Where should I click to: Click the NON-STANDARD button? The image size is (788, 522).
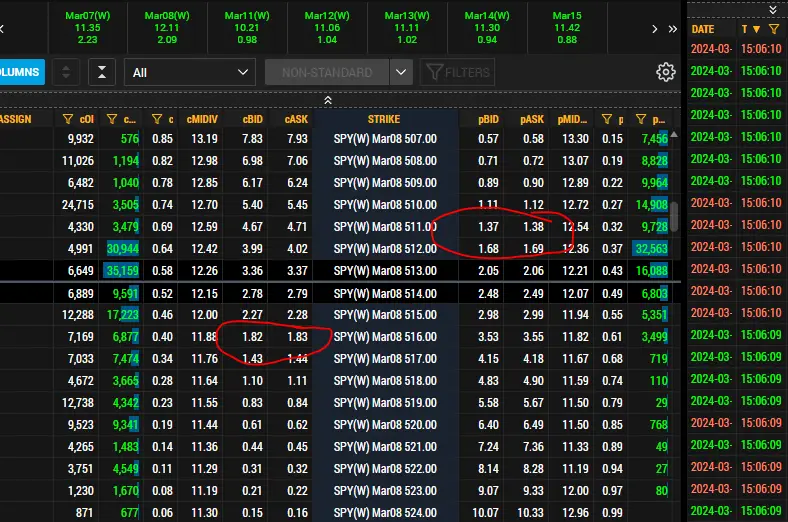(x=327, y=72)
